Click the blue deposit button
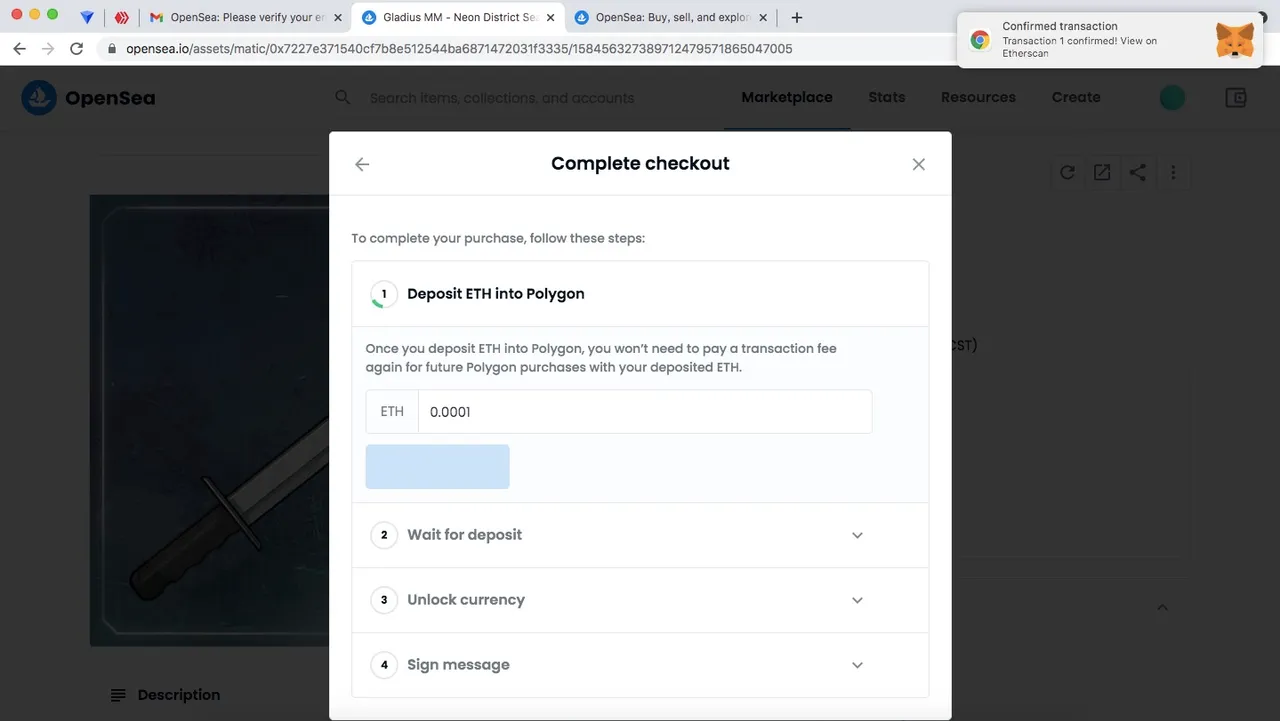The width and height of the screenshot is (1280, 721). 437,467
